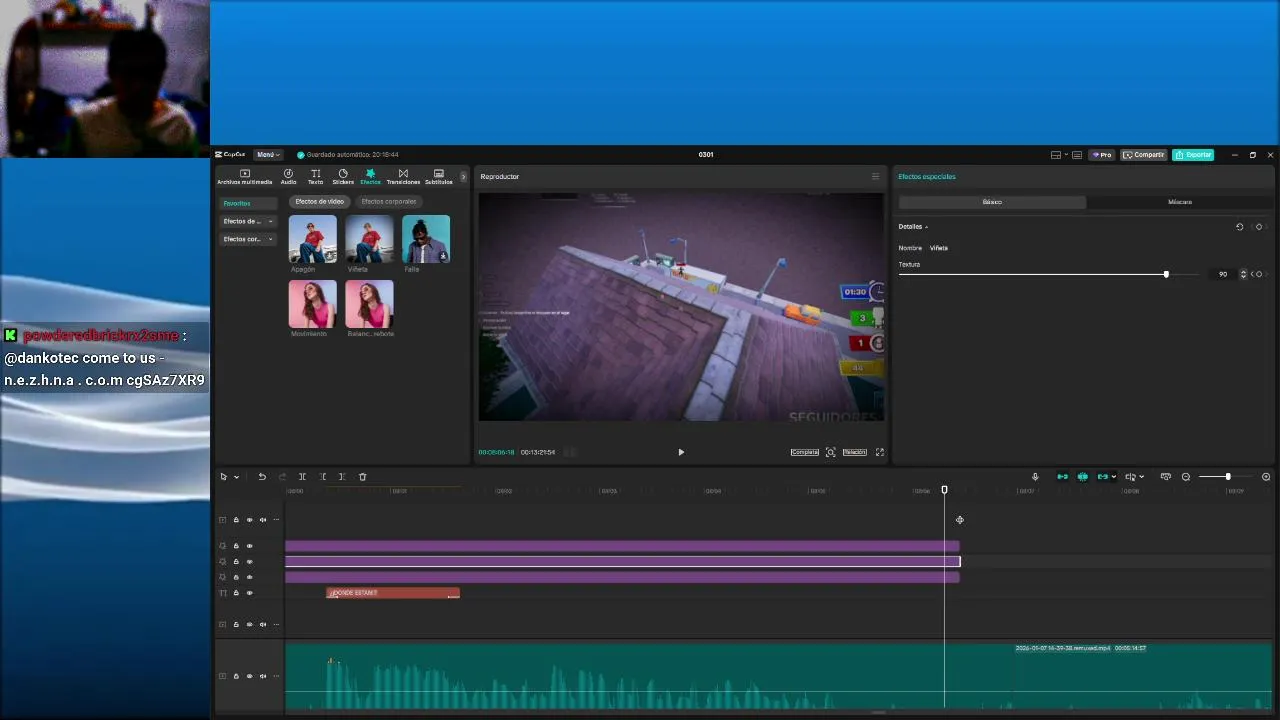Select the Efectos corporales filter chip
Viewport: 1280px width, 720px height.
388,202
